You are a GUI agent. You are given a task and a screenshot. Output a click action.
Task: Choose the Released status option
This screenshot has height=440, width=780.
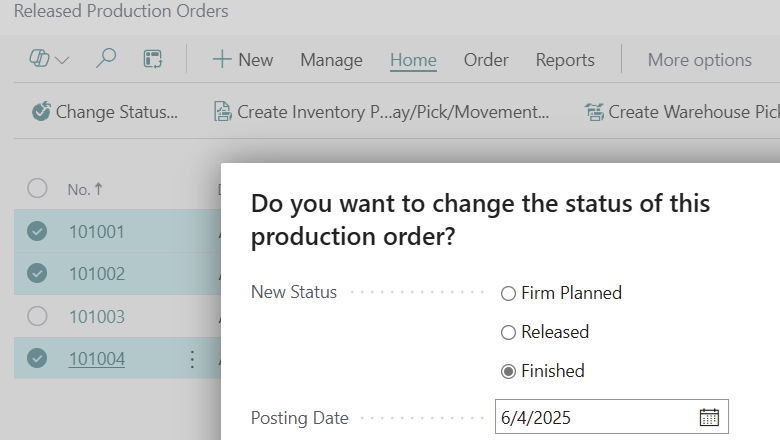pos(508,333)
